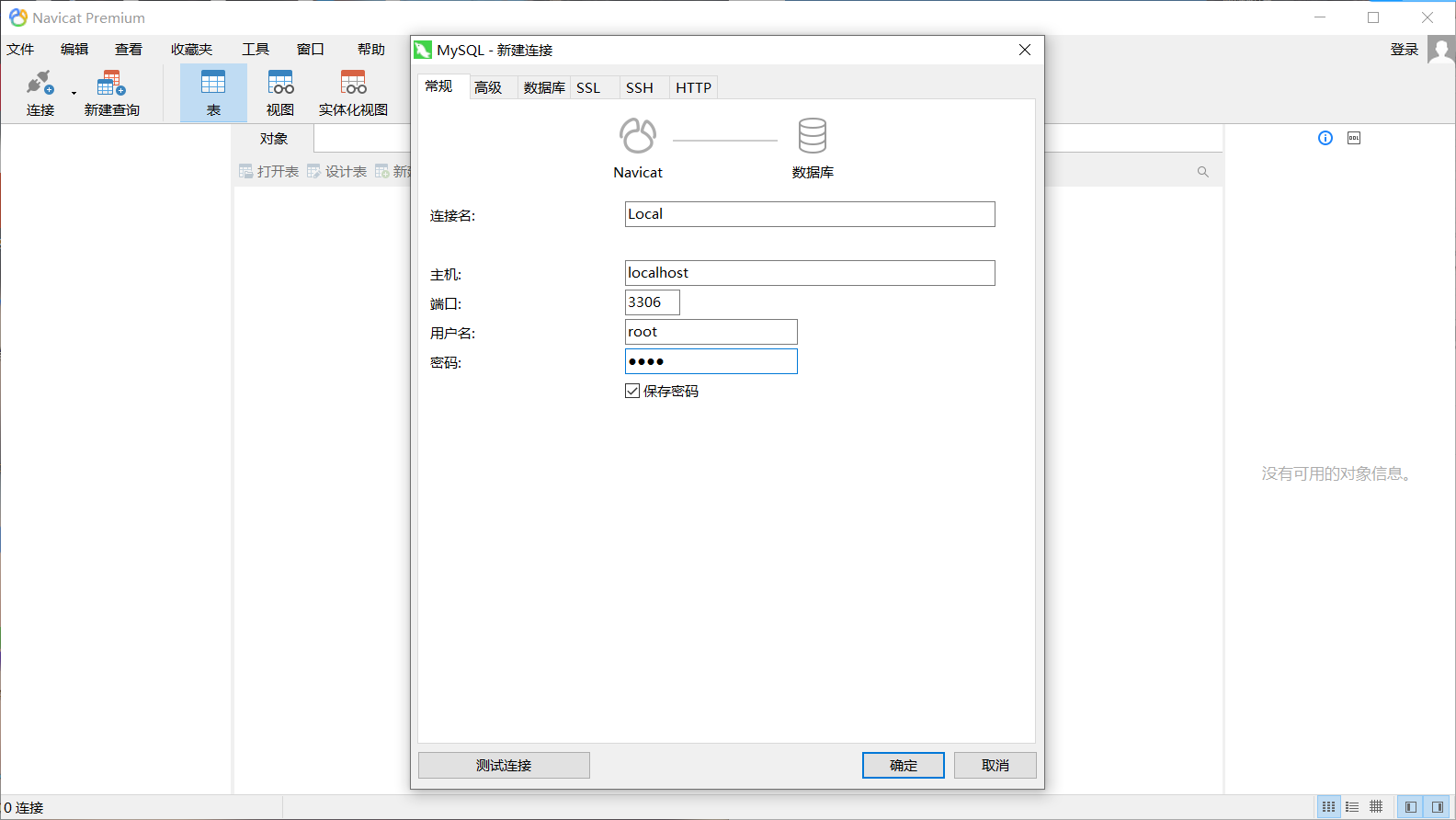
Task: Click the 设计表 (Design Table) button
Action: (337, 171)
